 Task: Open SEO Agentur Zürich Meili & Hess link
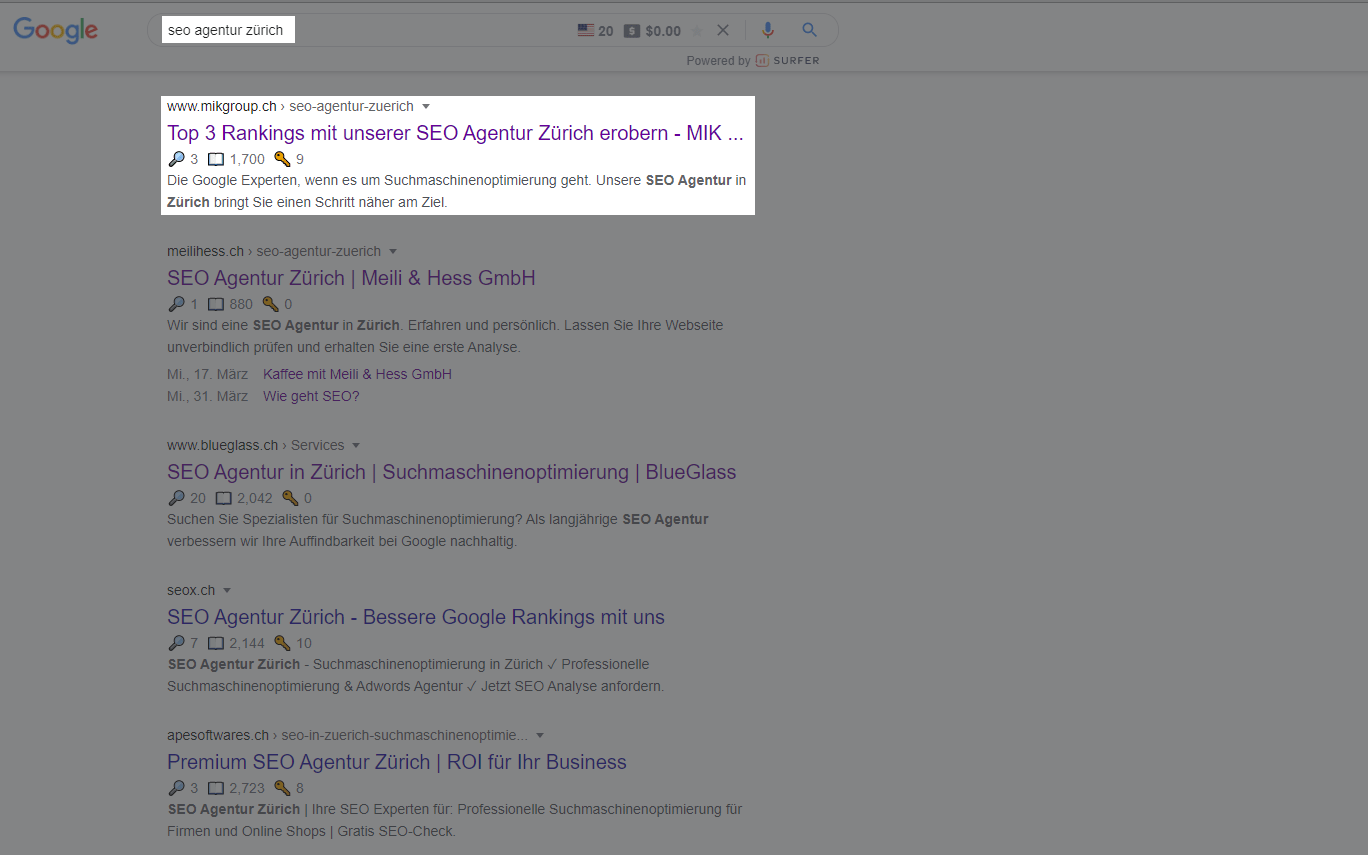pyautogui.click(x=351, y=278)
